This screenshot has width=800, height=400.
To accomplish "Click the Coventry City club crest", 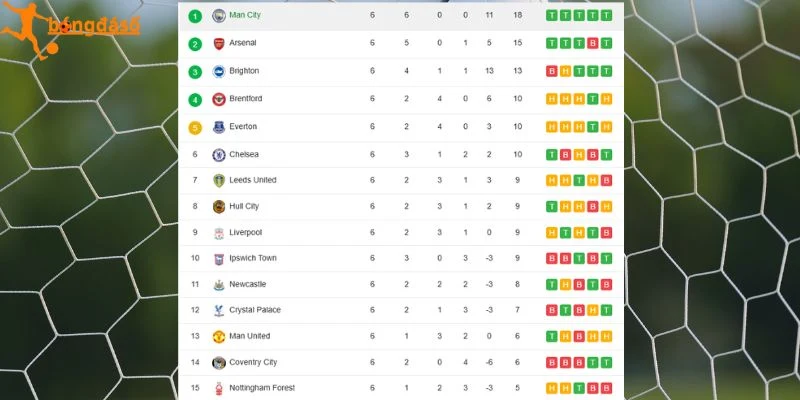I will [x=219, y=363].
